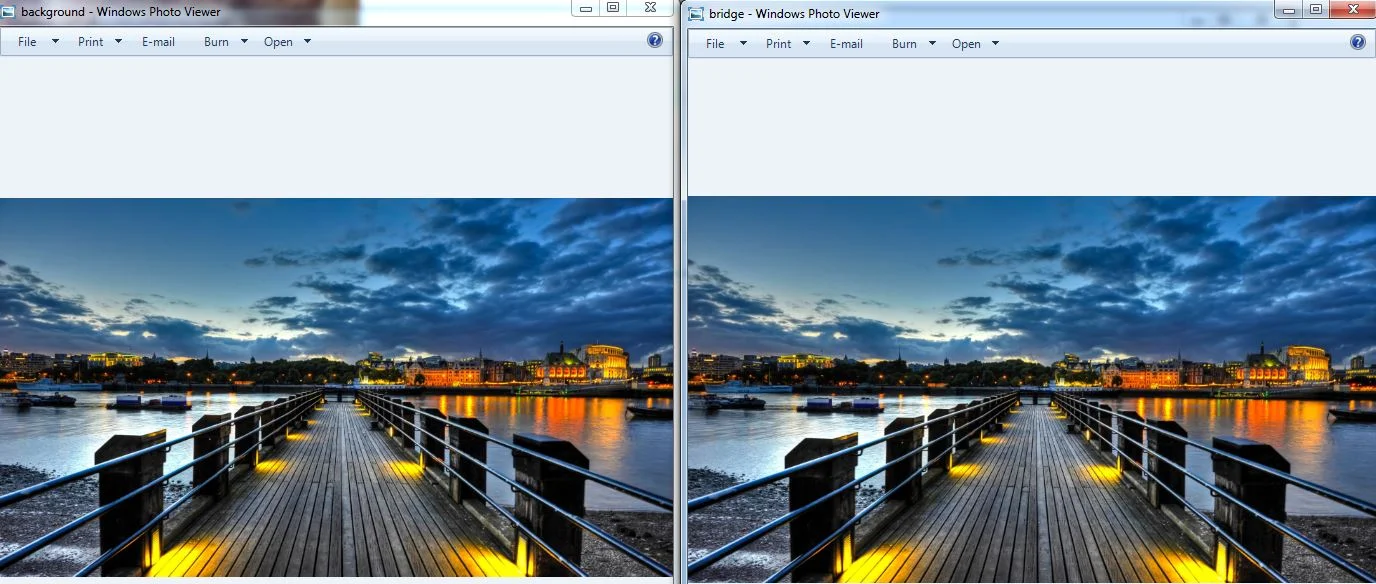Open File menu in bridge window
1376x584 pixels.
(x=715, y=44)
